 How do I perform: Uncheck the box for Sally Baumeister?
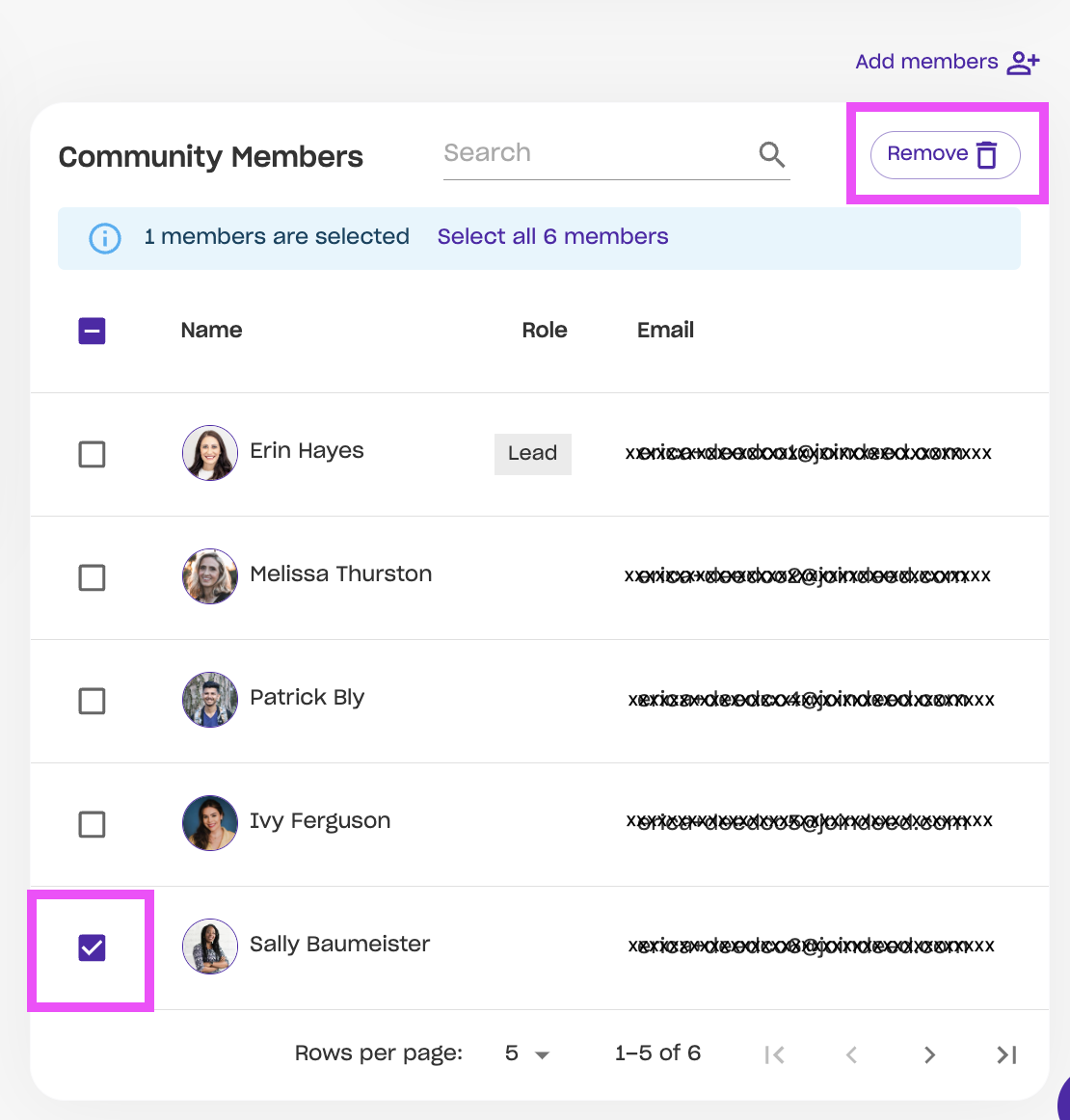click(x=93, y=947)
